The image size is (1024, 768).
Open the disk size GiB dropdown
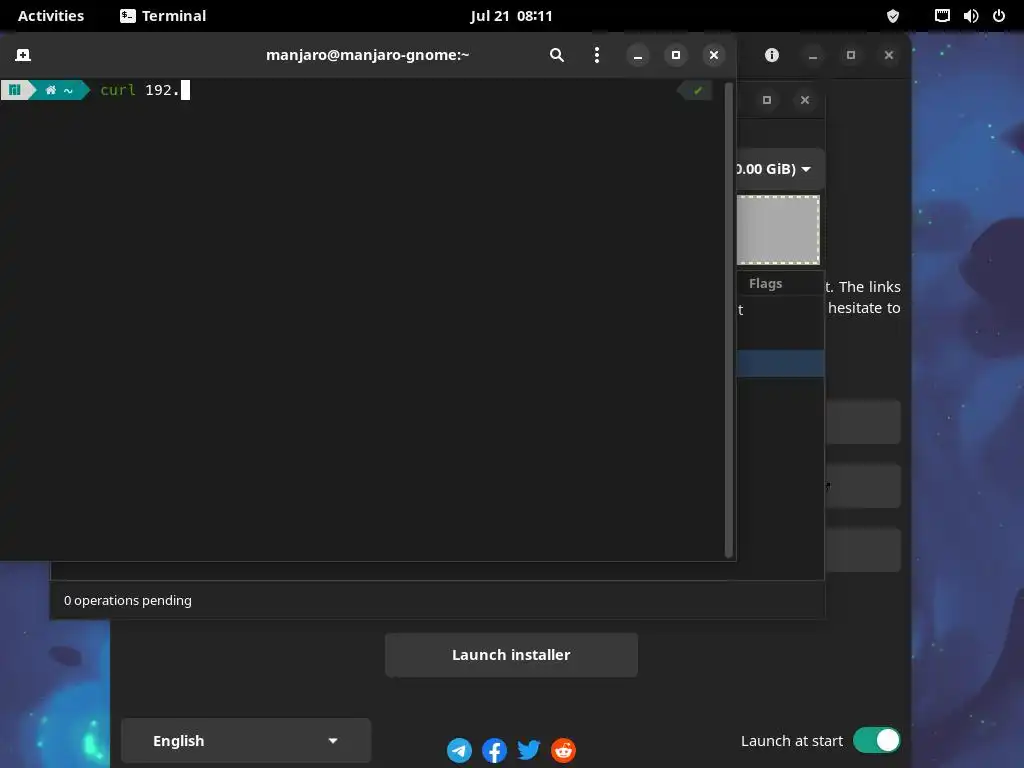point(780,169)
